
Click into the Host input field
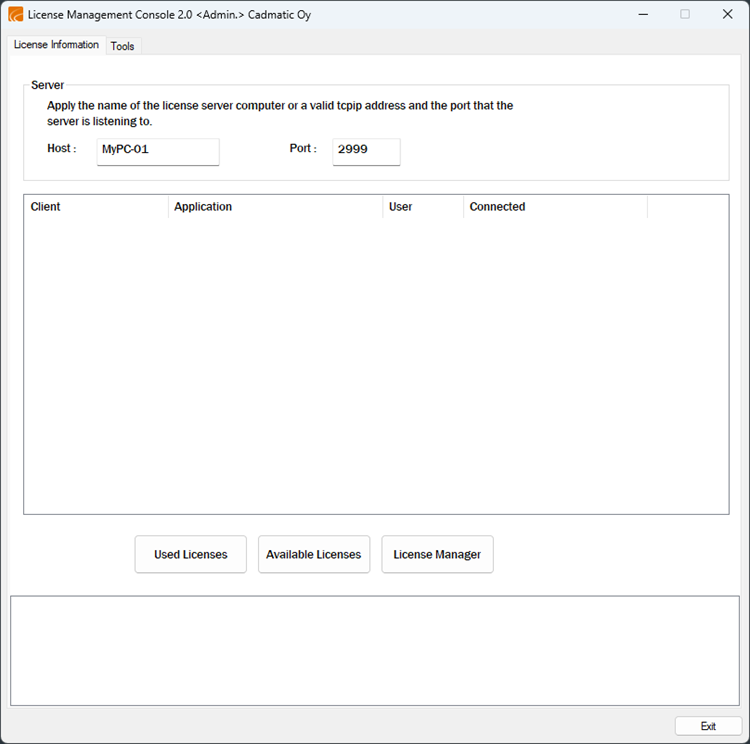(x=158, y=151)
